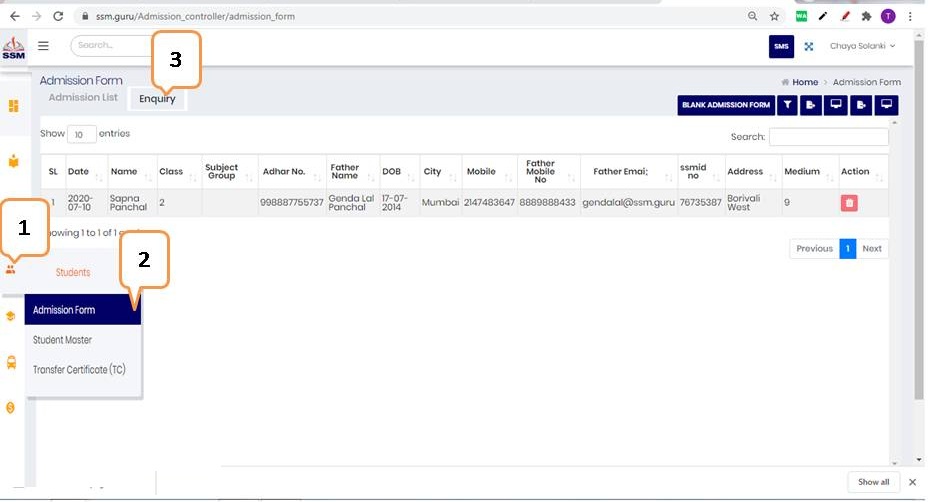Click the SMS button in header

(x=781, y=46)
